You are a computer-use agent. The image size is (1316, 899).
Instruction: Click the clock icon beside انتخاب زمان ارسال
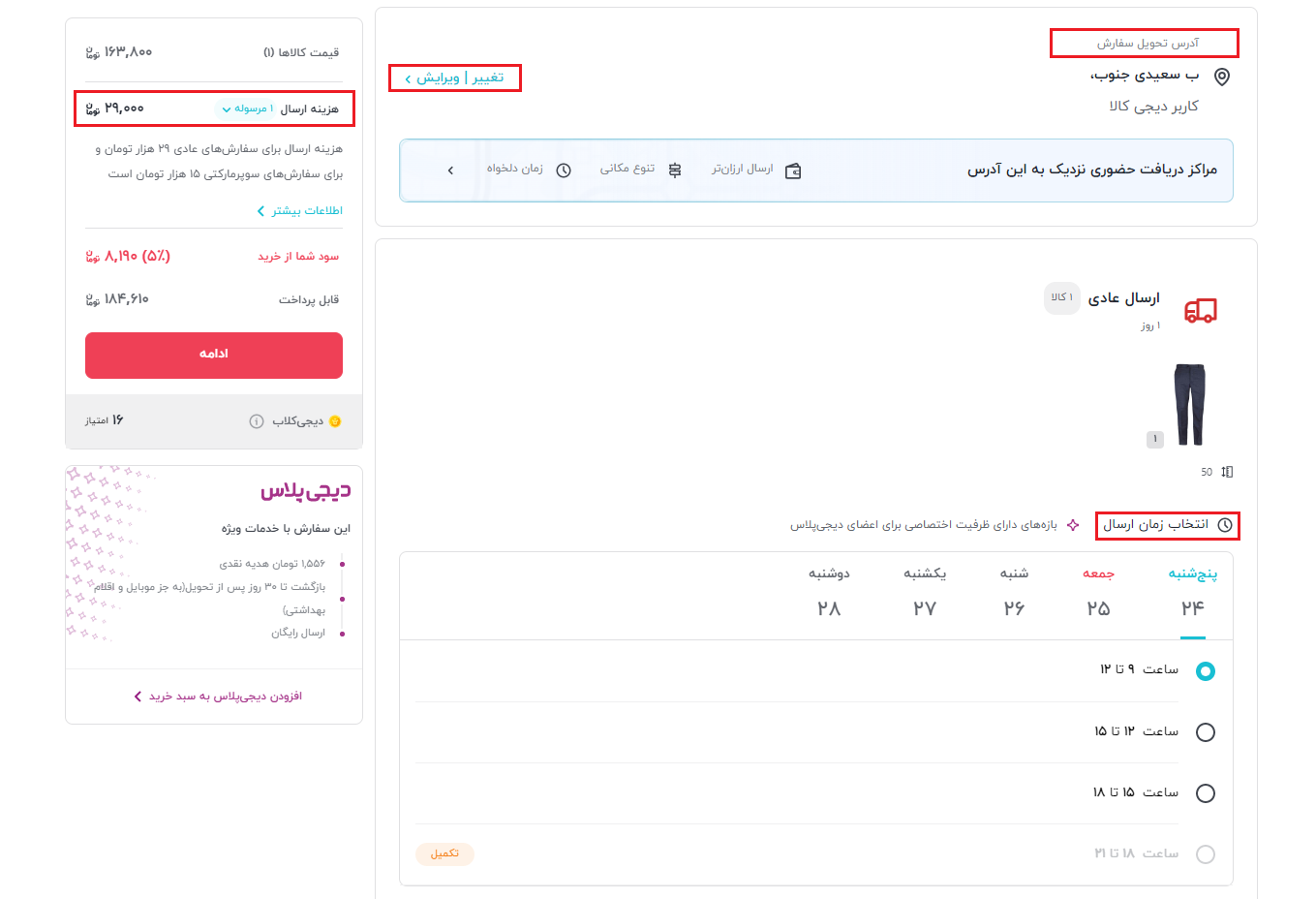tap(1225, 525)
